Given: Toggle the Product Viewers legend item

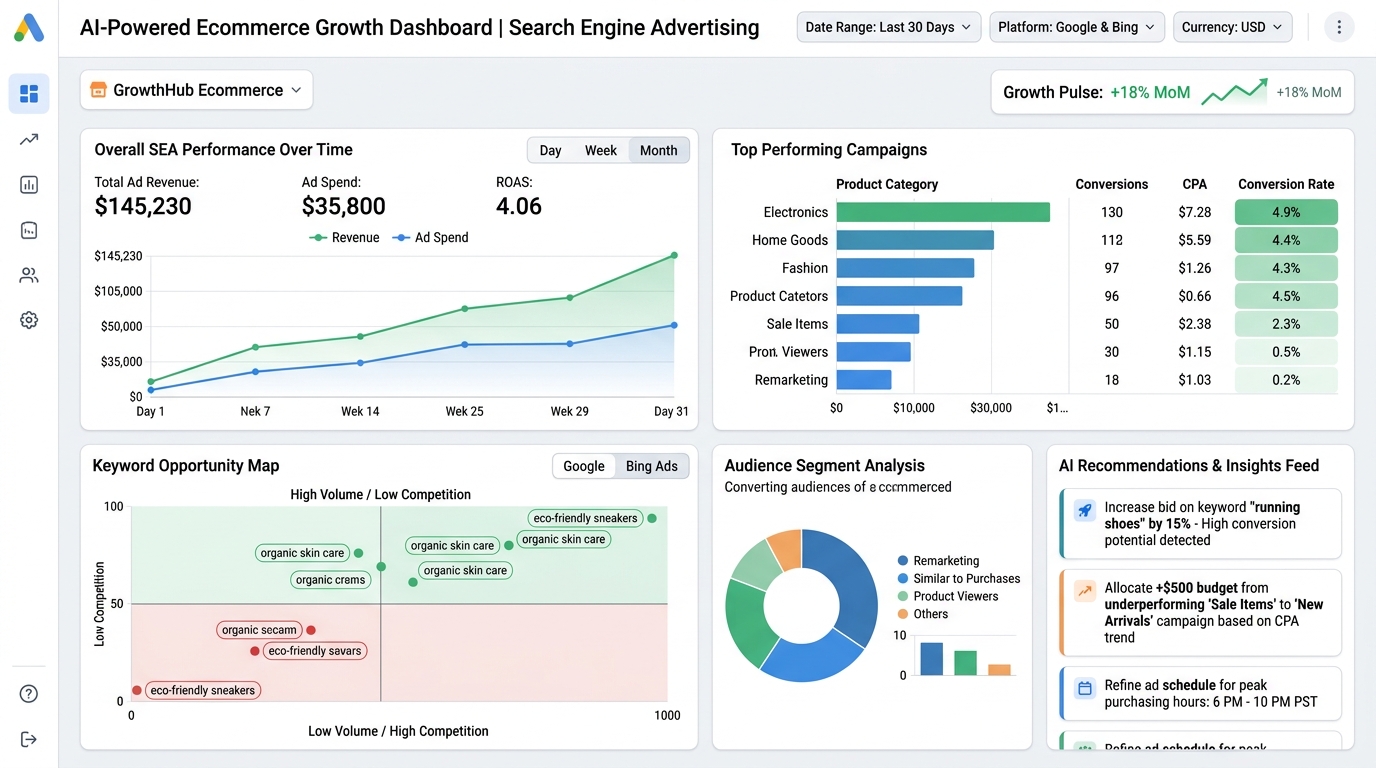Looking at the screenshot, I should (948, 596).
